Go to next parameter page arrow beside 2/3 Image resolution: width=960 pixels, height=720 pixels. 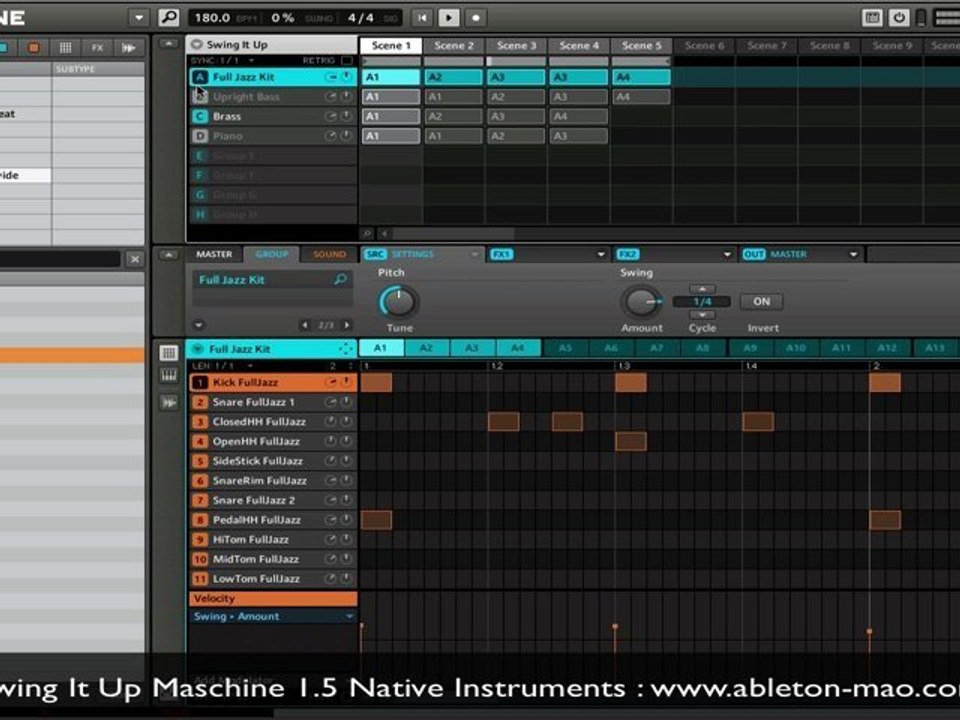(x=347, y=324)
